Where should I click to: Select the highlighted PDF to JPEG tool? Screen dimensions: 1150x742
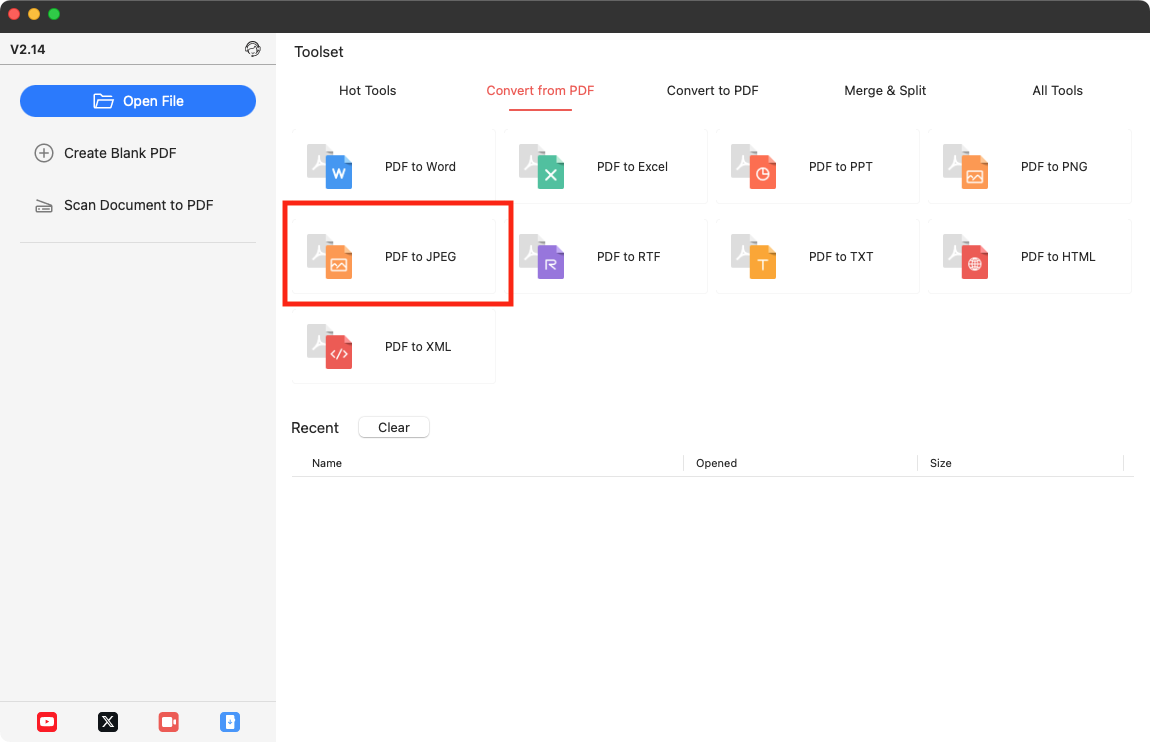(x=396, y=257)
